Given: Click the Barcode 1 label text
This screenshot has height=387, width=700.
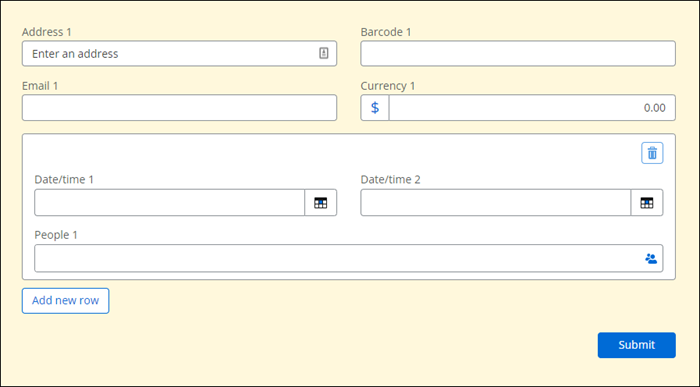Looking at the screenshot, I should coord(386,32).
